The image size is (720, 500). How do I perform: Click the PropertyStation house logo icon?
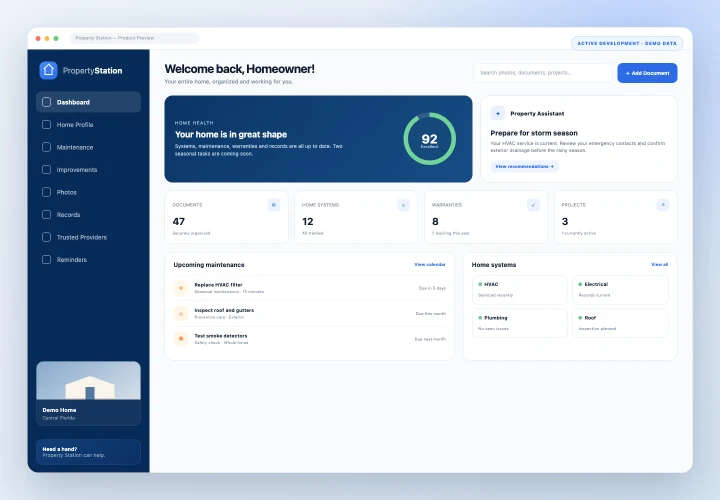[48, 70]
